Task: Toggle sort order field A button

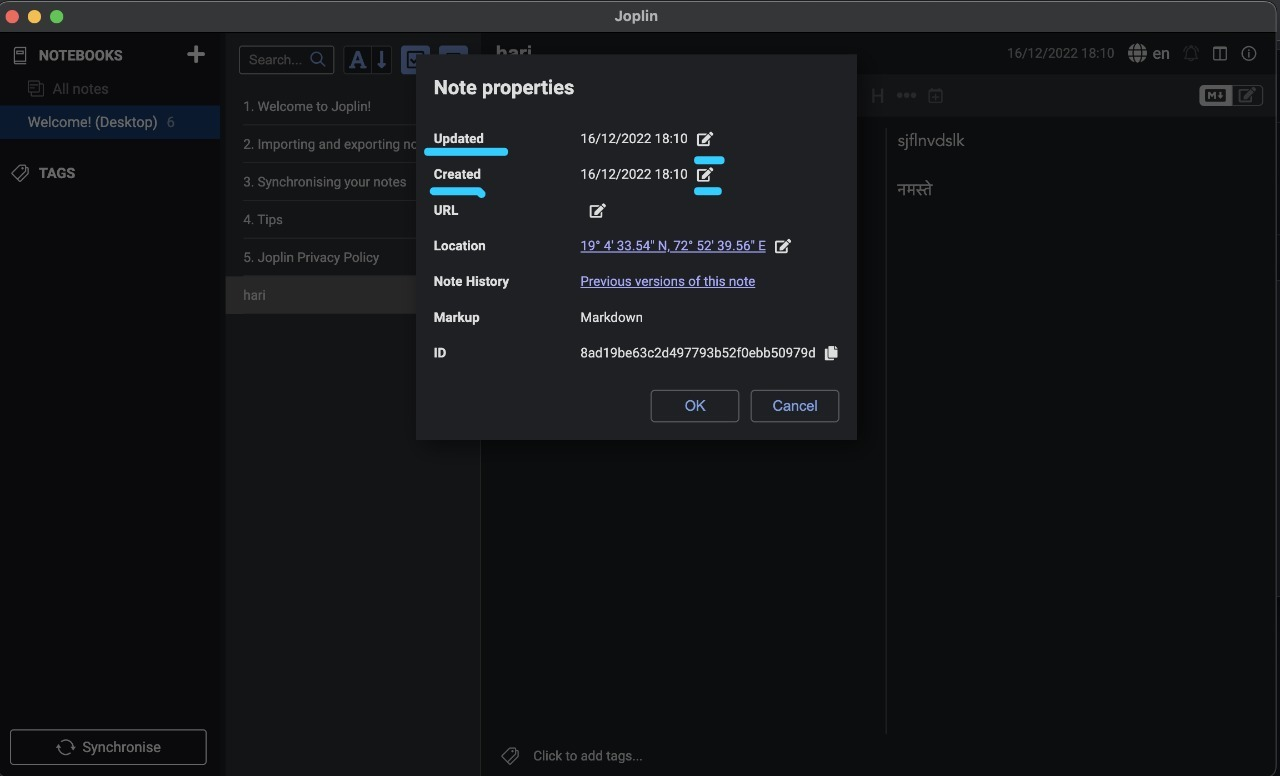Action: [x=357, y=60]
